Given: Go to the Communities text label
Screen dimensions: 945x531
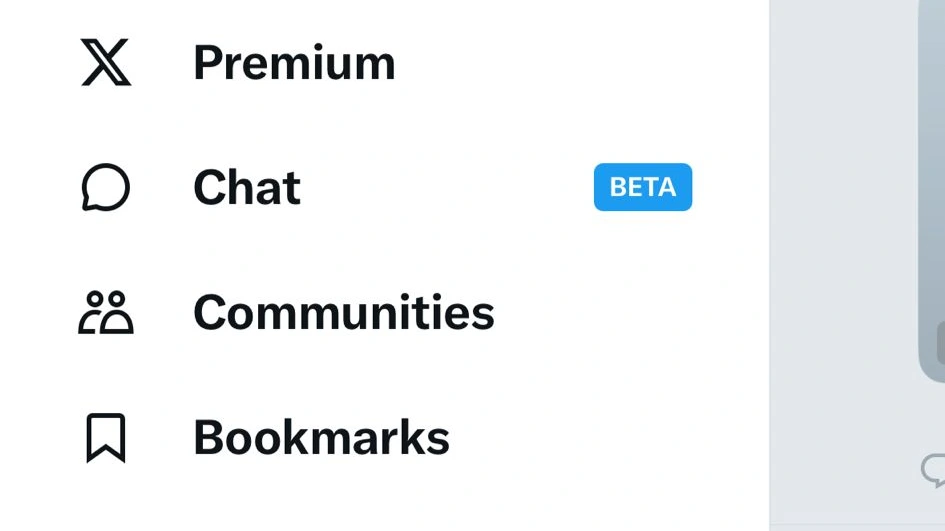Looking at the screenshot, I should click(x=343, y=312).
